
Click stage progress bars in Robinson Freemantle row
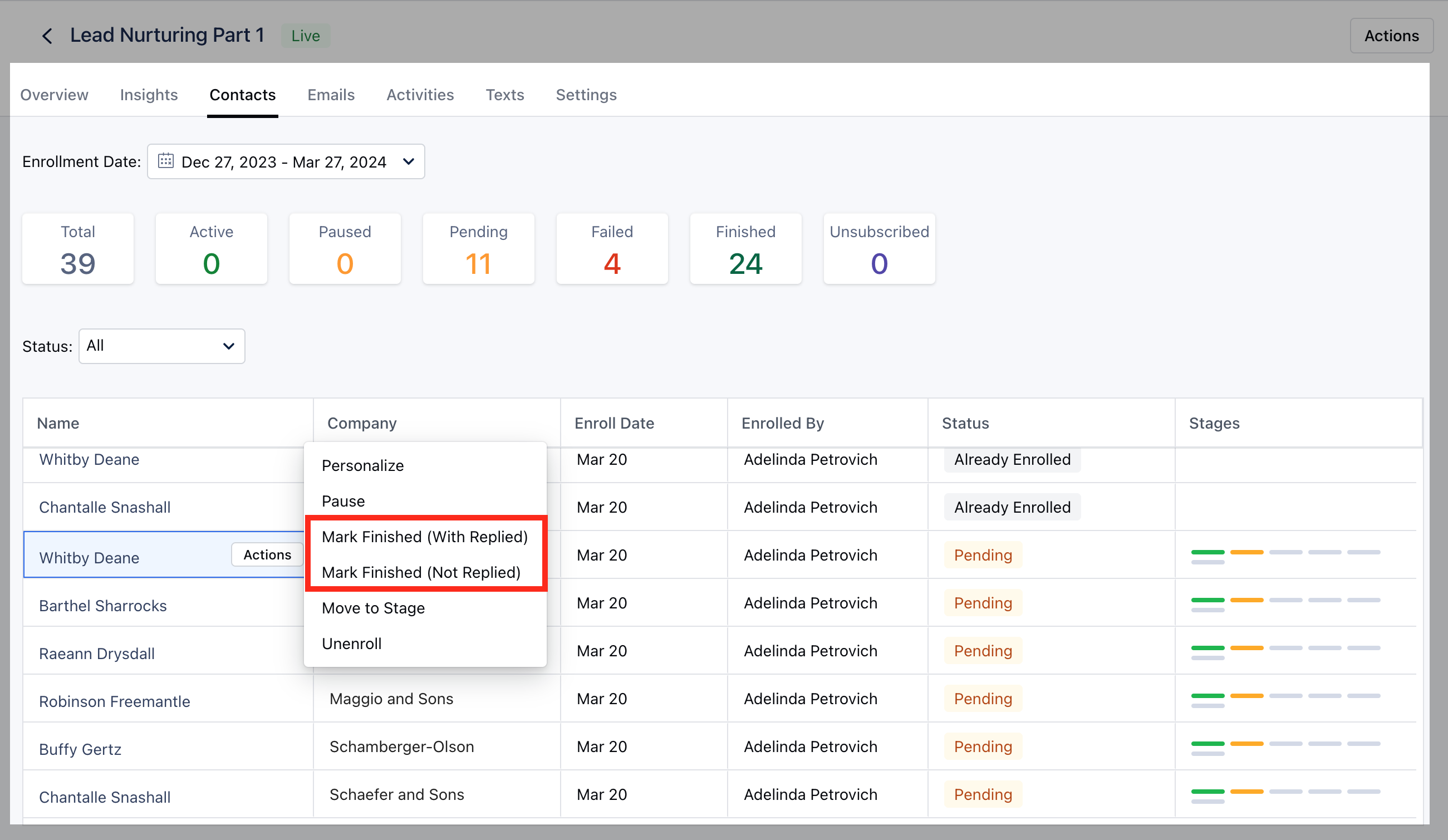coord(1285,700)
